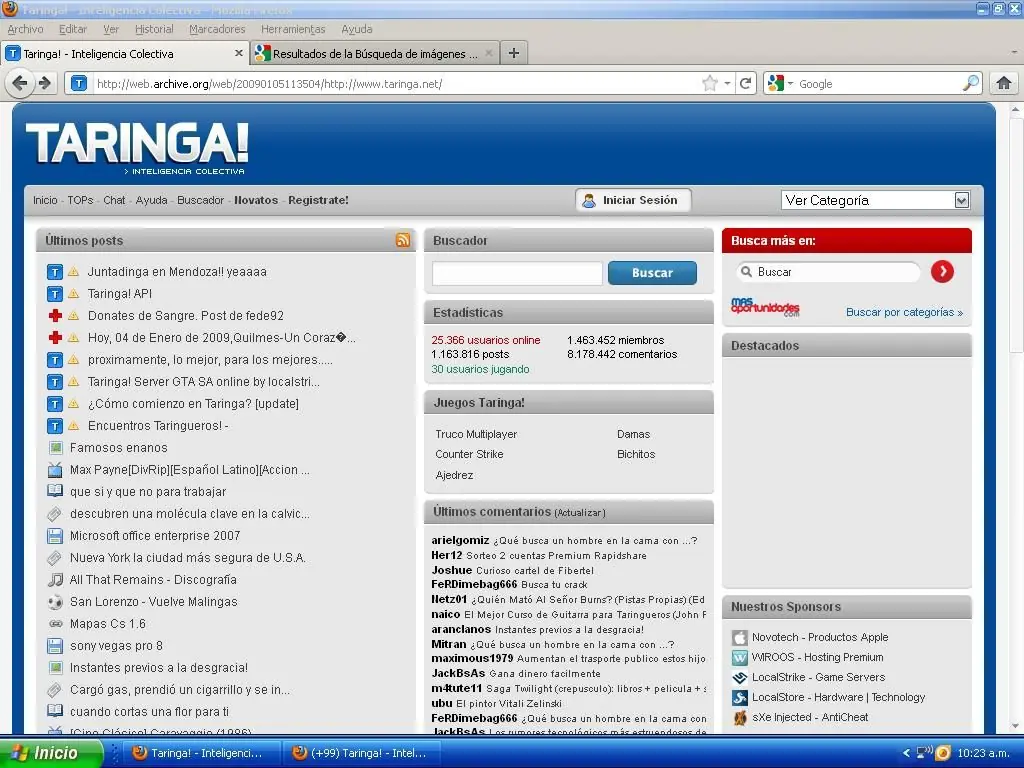Bookmark page with the star icon
The image size is (1024, 768).
[x=709, y=84]
